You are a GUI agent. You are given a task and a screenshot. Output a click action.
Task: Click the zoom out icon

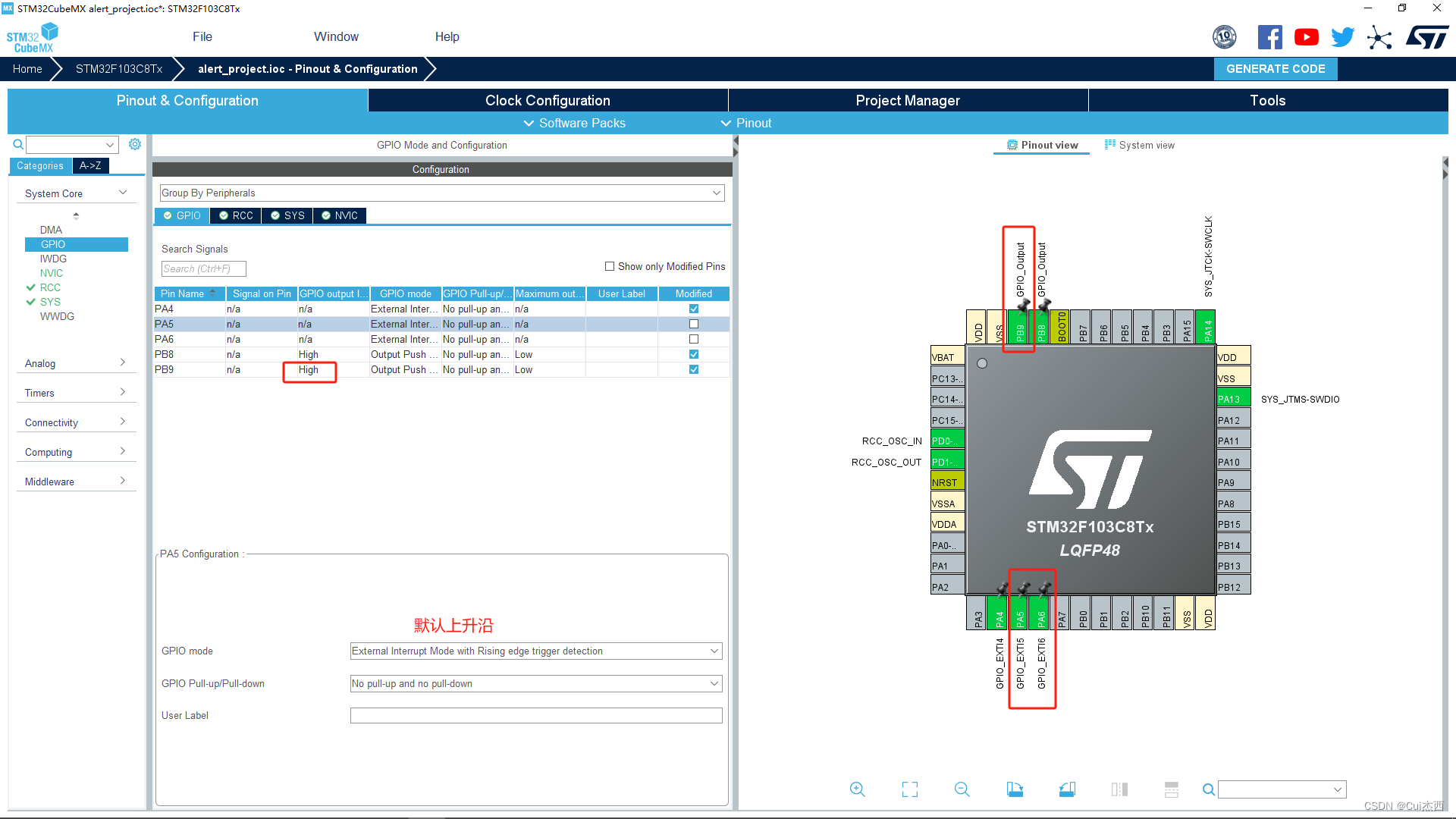(961, 788)
